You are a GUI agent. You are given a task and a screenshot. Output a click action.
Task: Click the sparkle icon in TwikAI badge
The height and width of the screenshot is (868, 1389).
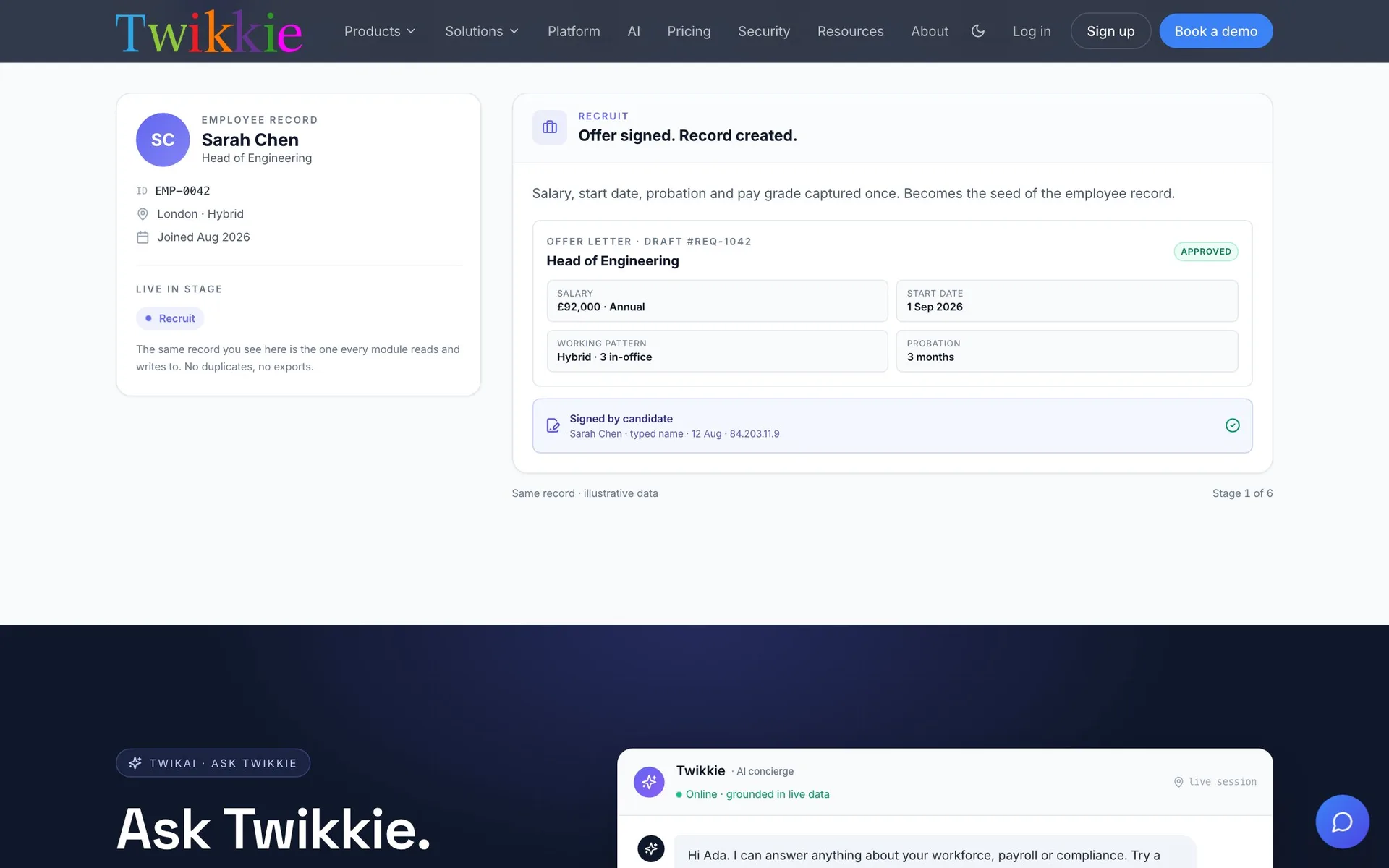(x=135, y=763)
